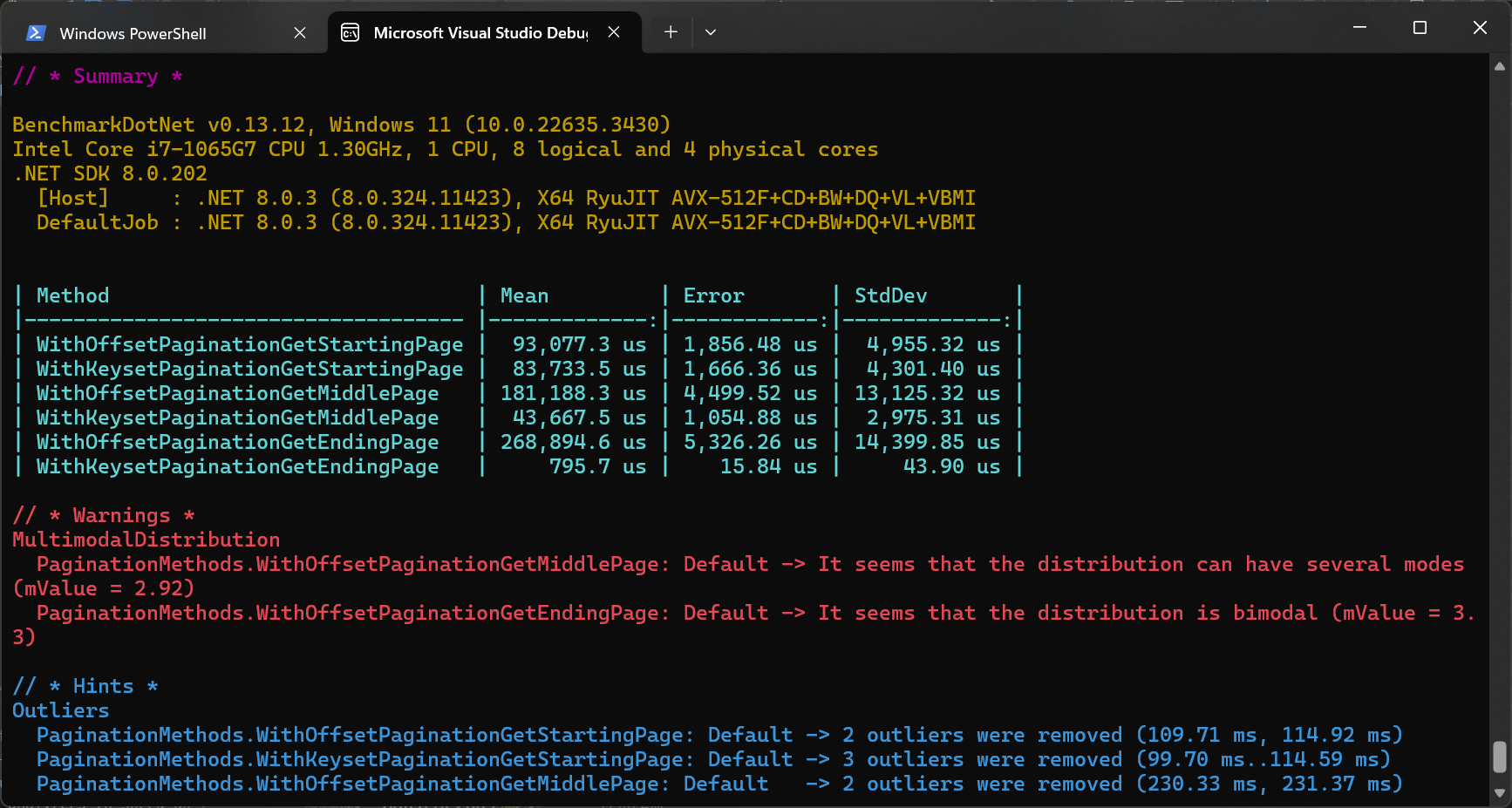The height and width of the screenshot is (808, 1512).
Task: Minimize the terminal window
Action: tap(1359, 28)
